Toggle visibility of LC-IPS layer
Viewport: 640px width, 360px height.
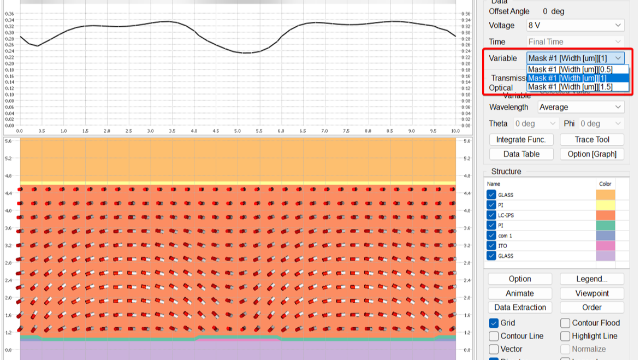tap(491, 215)
